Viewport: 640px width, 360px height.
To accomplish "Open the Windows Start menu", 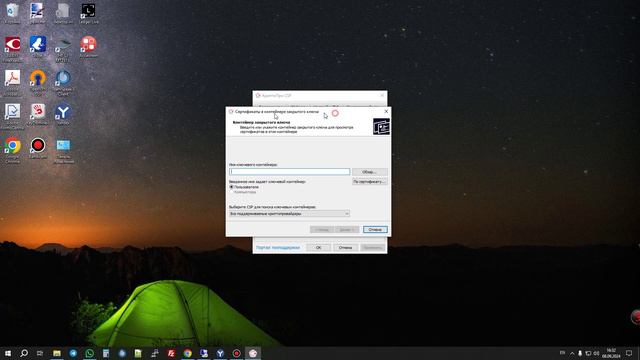I will pos(8,353).
